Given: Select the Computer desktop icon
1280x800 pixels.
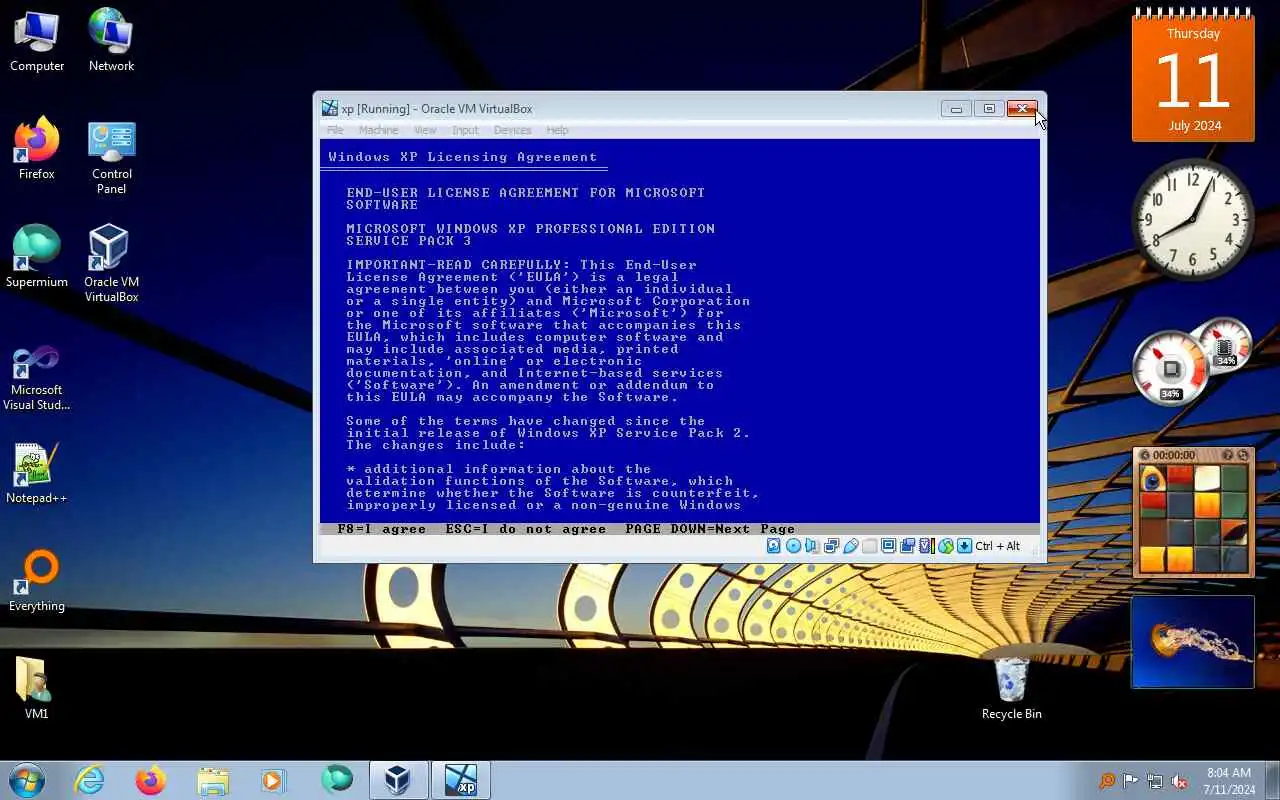Looking at the screenshot, I should 37,41.
